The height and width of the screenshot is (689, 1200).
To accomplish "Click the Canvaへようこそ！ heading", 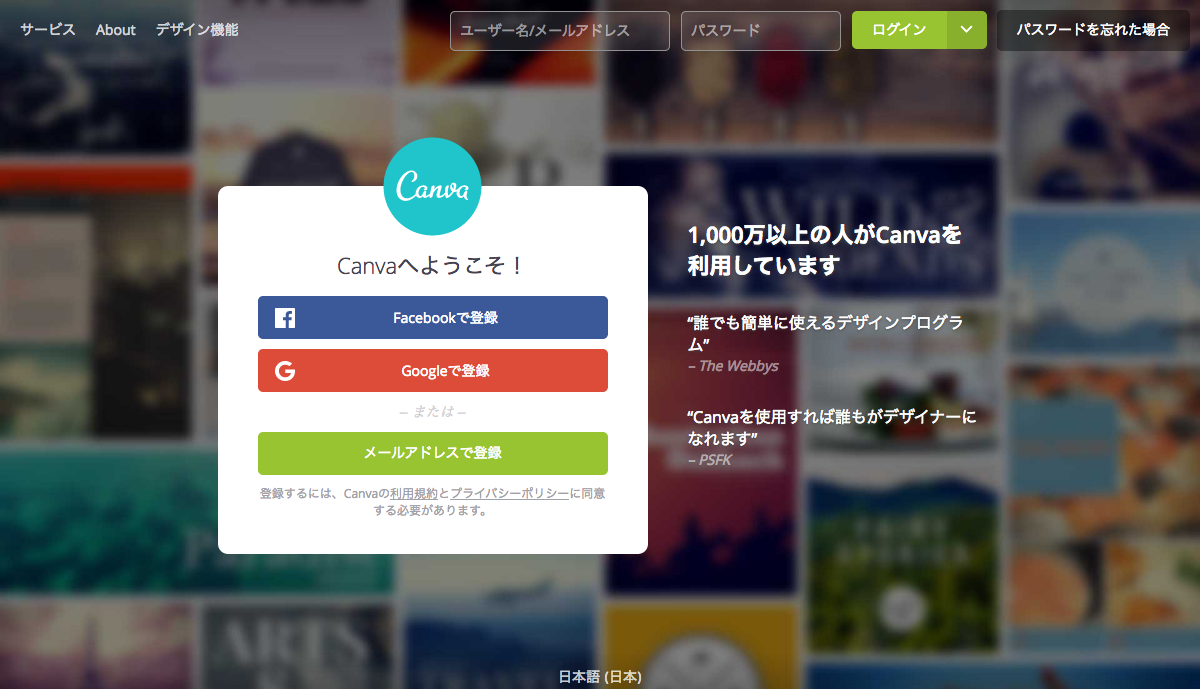I will (x=432, y=266).
